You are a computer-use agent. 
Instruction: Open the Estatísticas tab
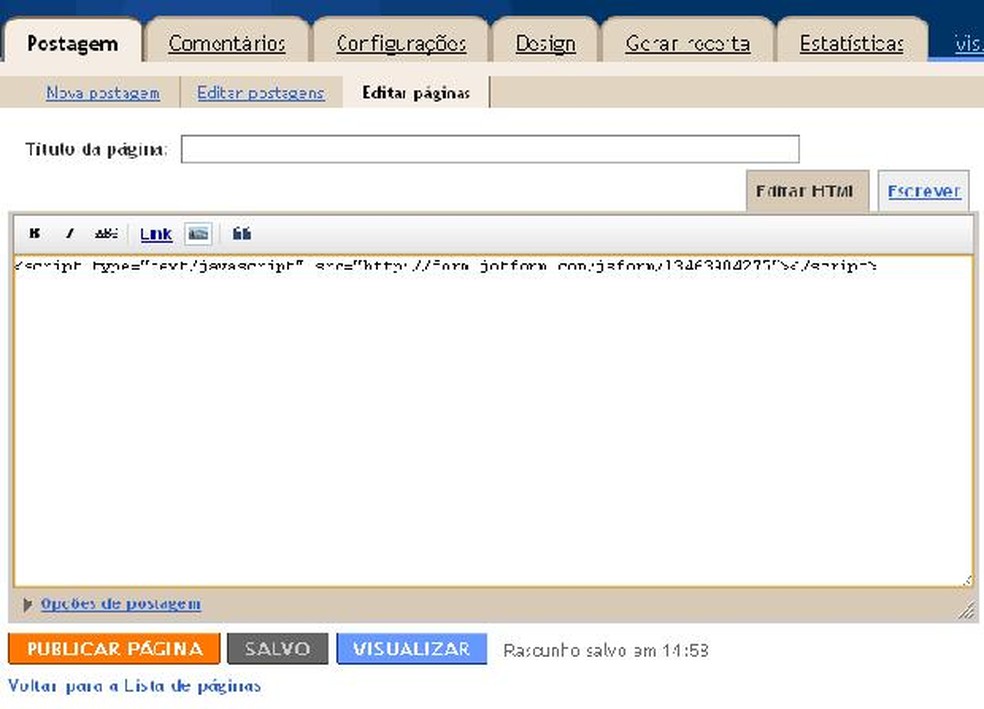[x=852, y=44]
